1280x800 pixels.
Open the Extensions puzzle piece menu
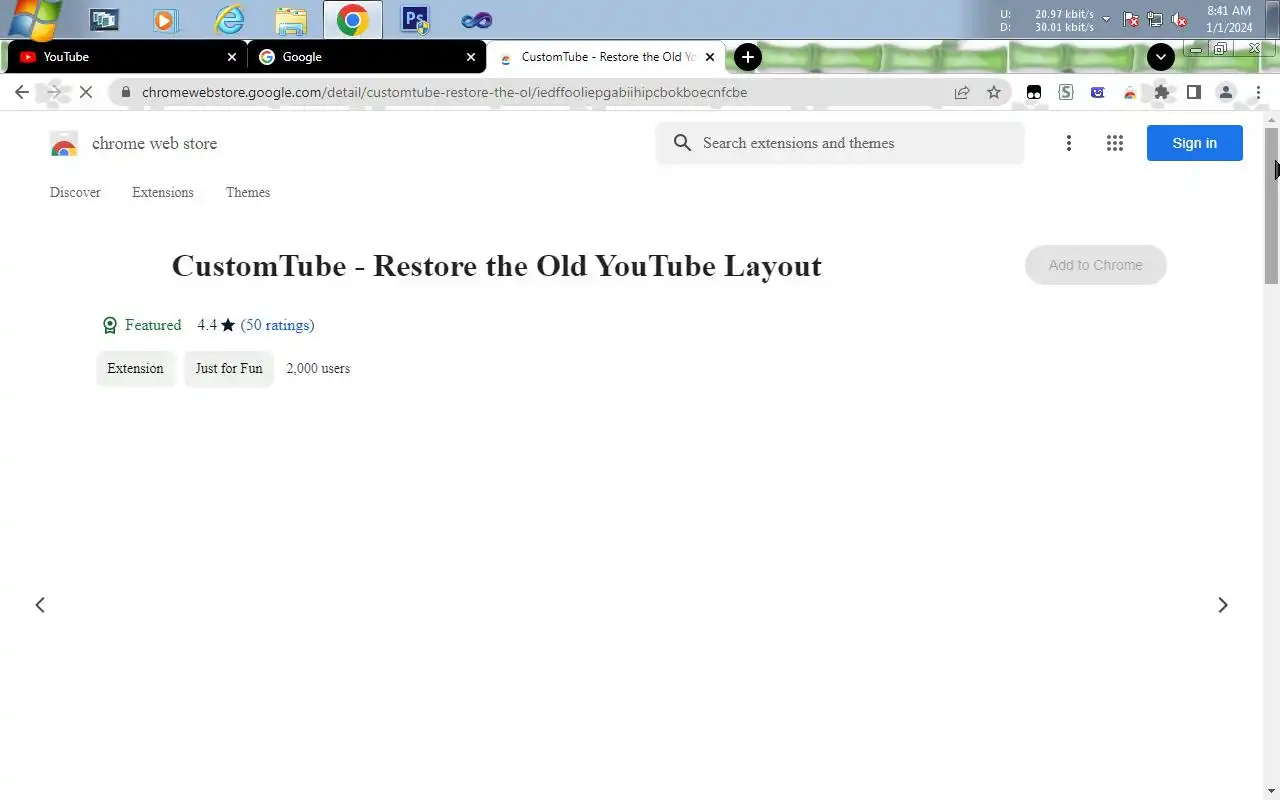(1161, 92)
